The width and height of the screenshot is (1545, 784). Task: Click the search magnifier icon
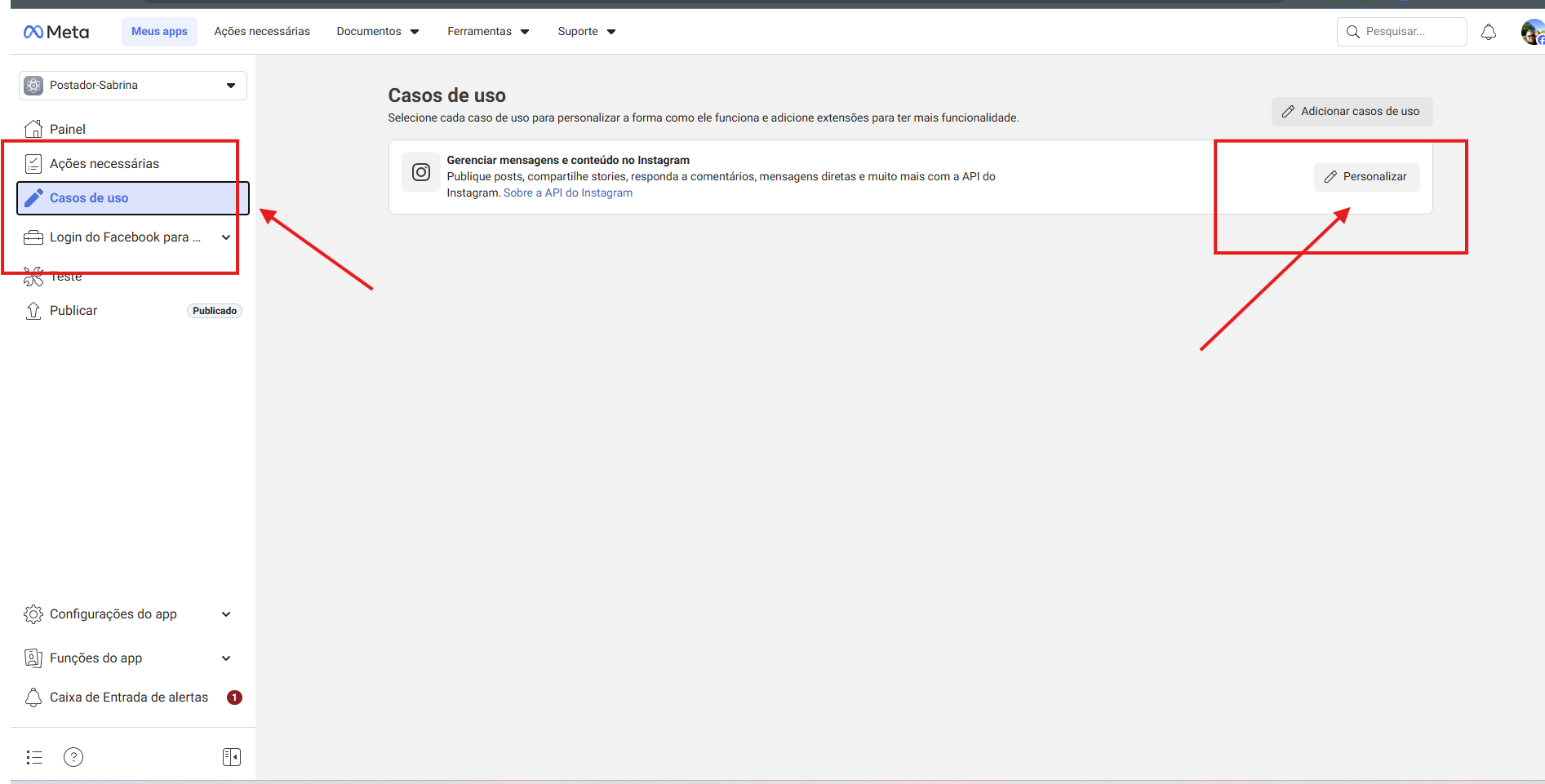point(1353,32)
